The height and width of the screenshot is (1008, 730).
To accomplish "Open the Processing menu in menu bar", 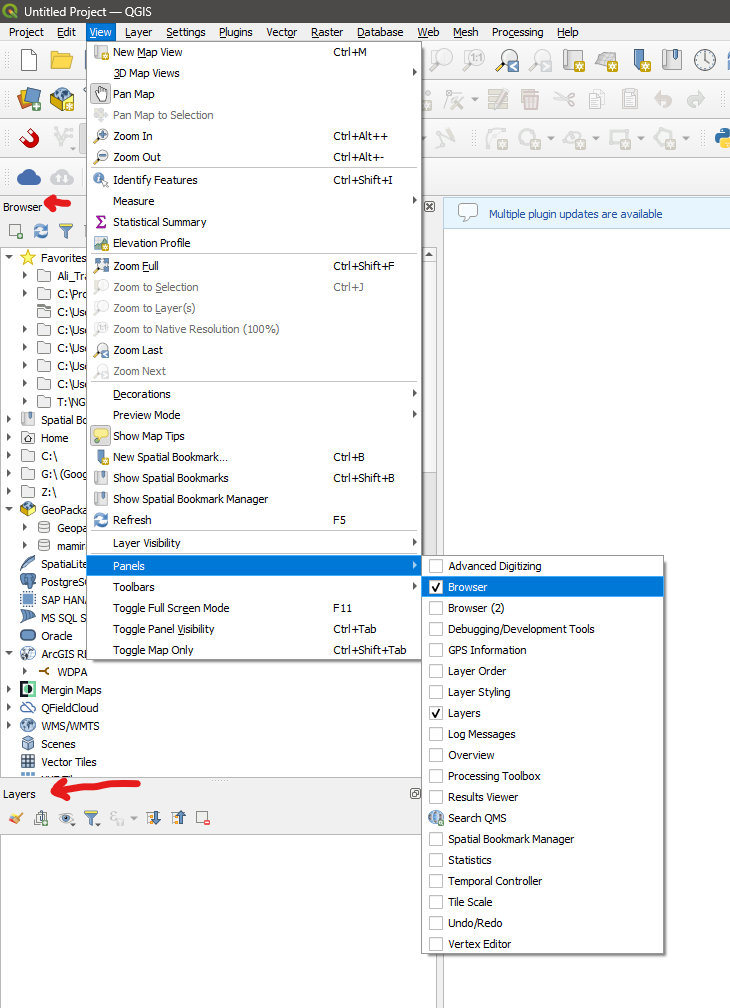I will (x=517, y=32).
